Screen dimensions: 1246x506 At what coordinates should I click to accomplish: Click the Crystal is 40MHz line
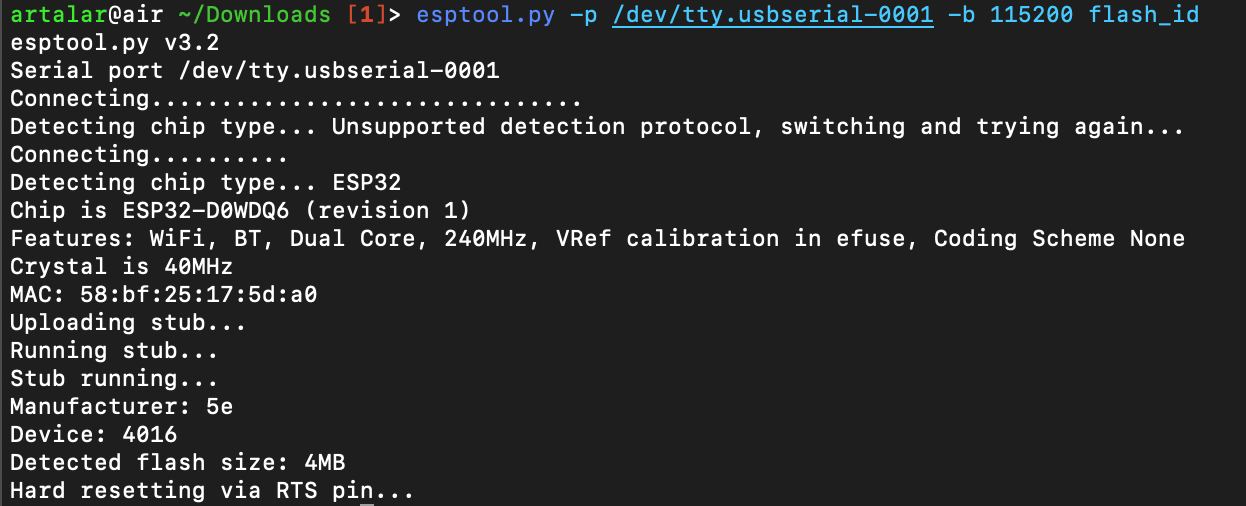122,267
